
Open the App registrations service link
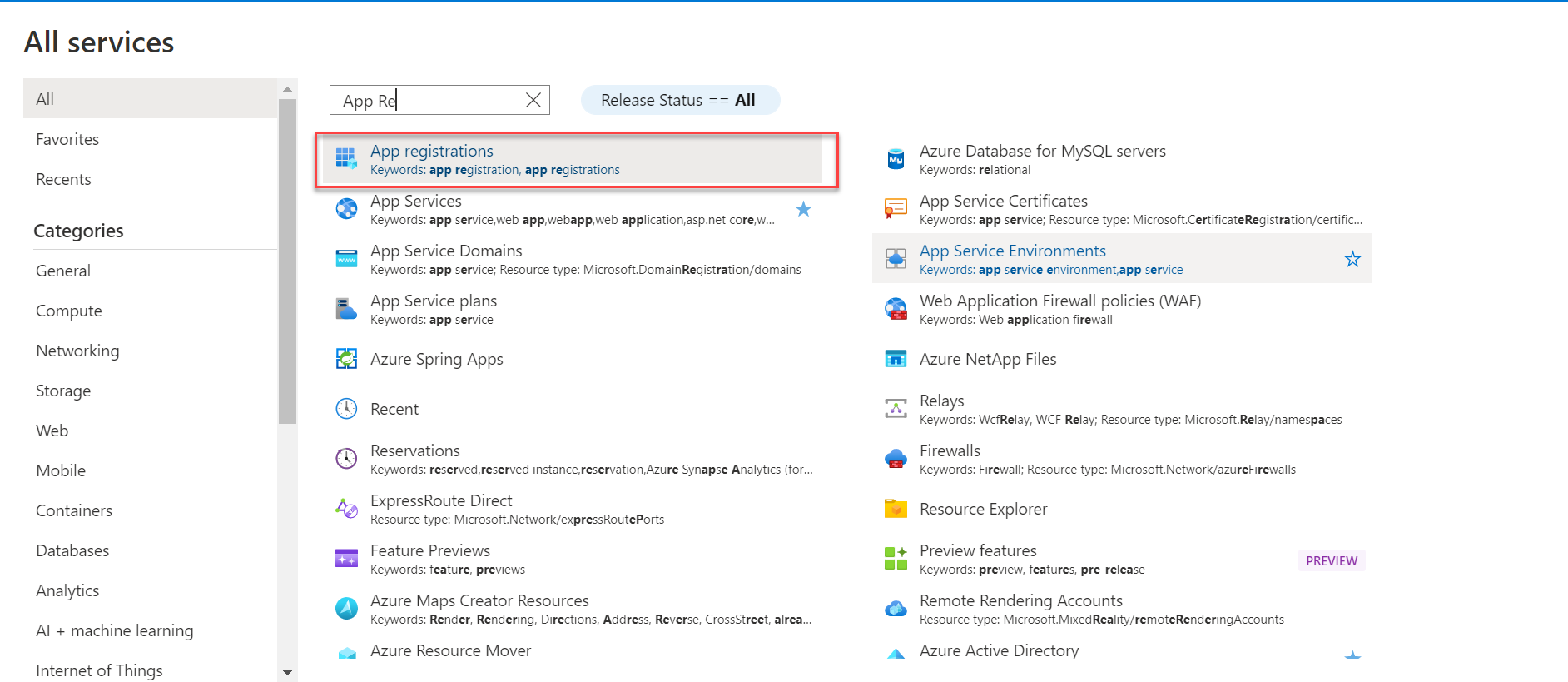[x=432, y=151]
